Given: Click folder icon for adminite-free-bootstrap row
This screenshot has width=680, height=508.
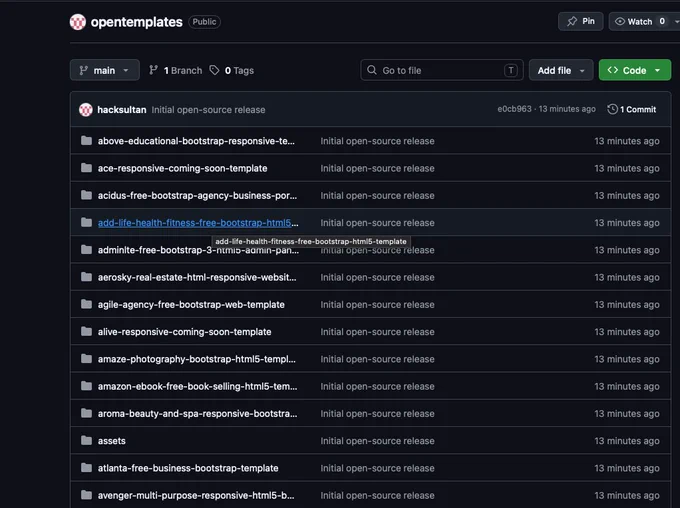Looking at the screenshot, I should (x=86, y=250).
